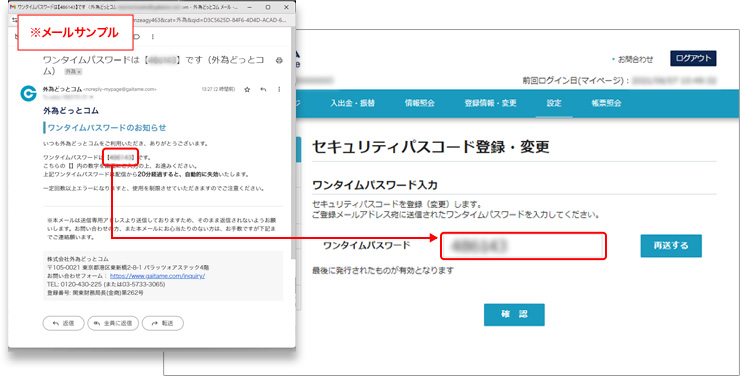This screenshot has height=376, width=740.
Task: Remove the 外為 label chip from the subject
Action: 80,72
